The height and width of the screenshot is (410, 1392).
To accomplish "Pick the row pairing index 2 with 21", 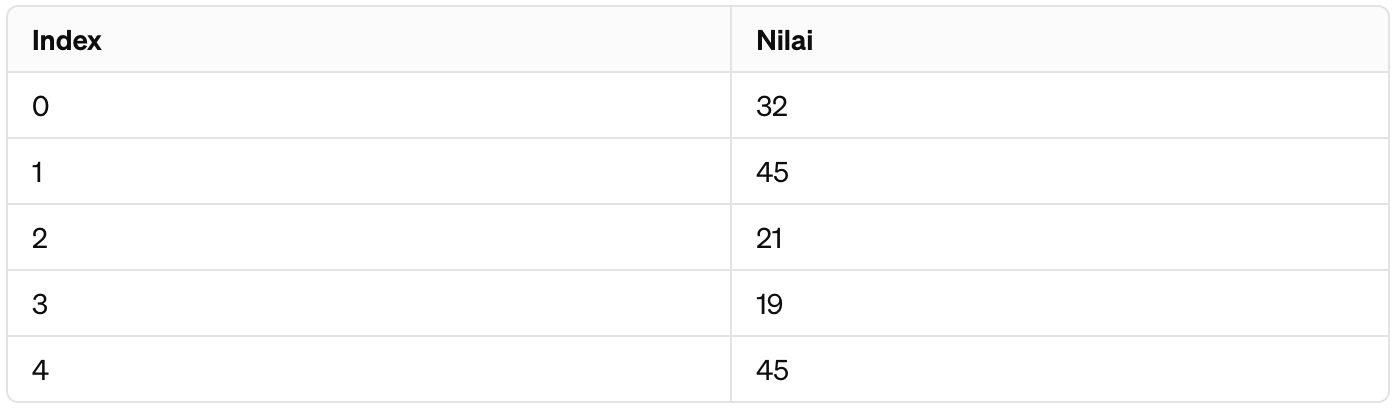I will (696, 237).
